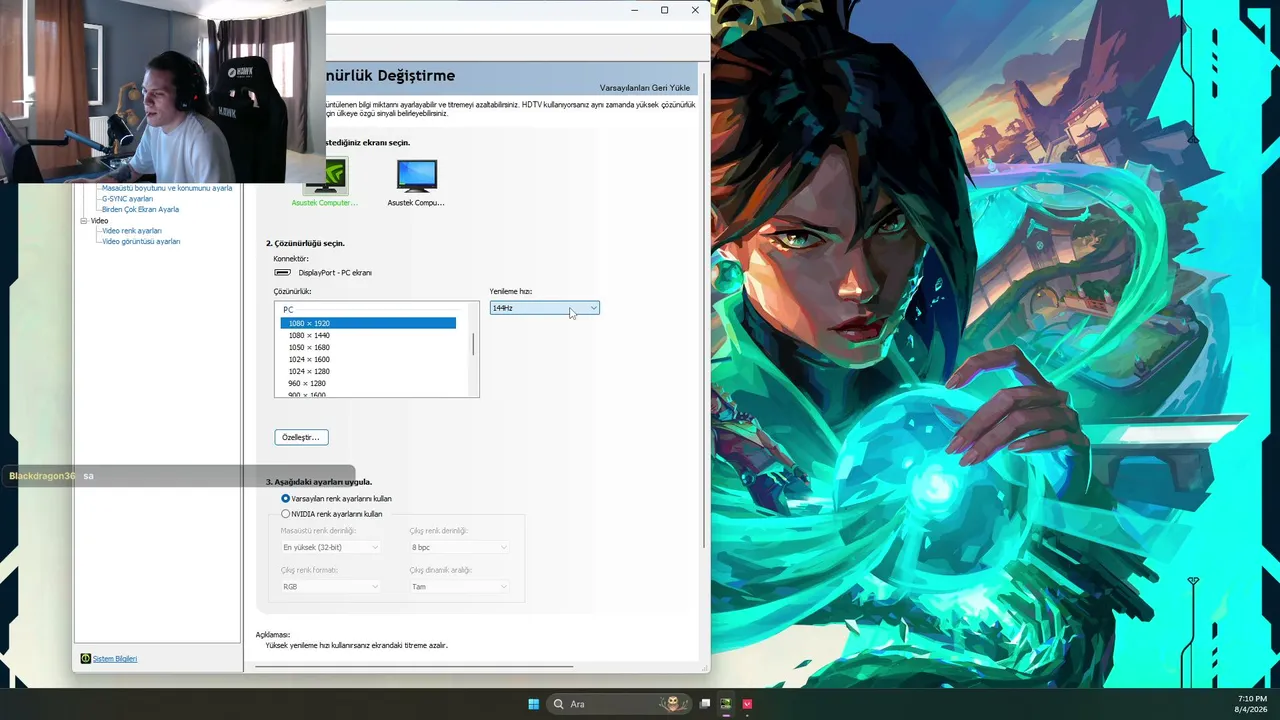1280x720 pixels.
Task: Select 'Varsayılan renk ayarlarını kullan' radio button
Action: (286, 498)
